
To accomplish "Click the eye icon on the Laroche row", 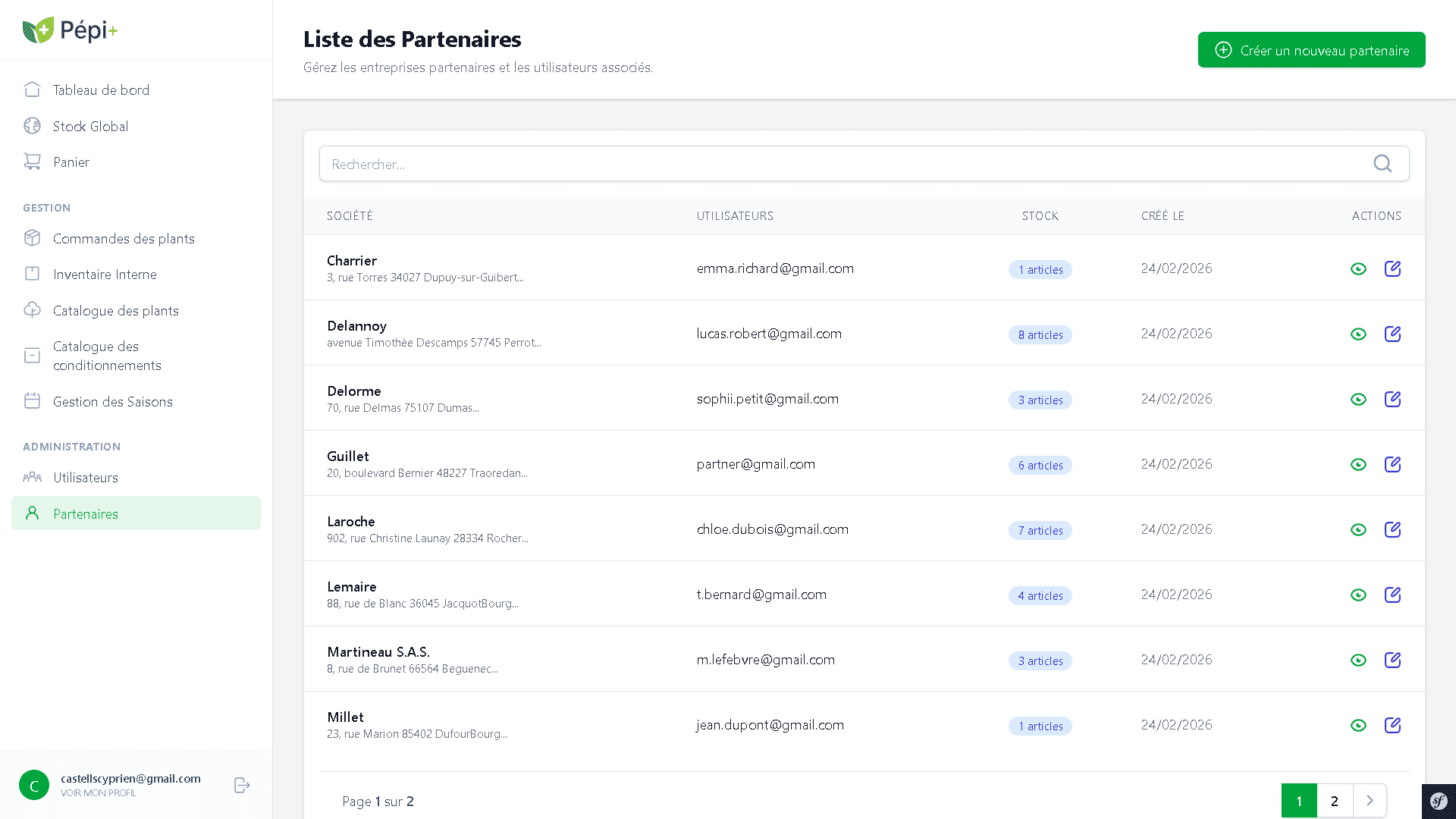I will pos(1358,529).
